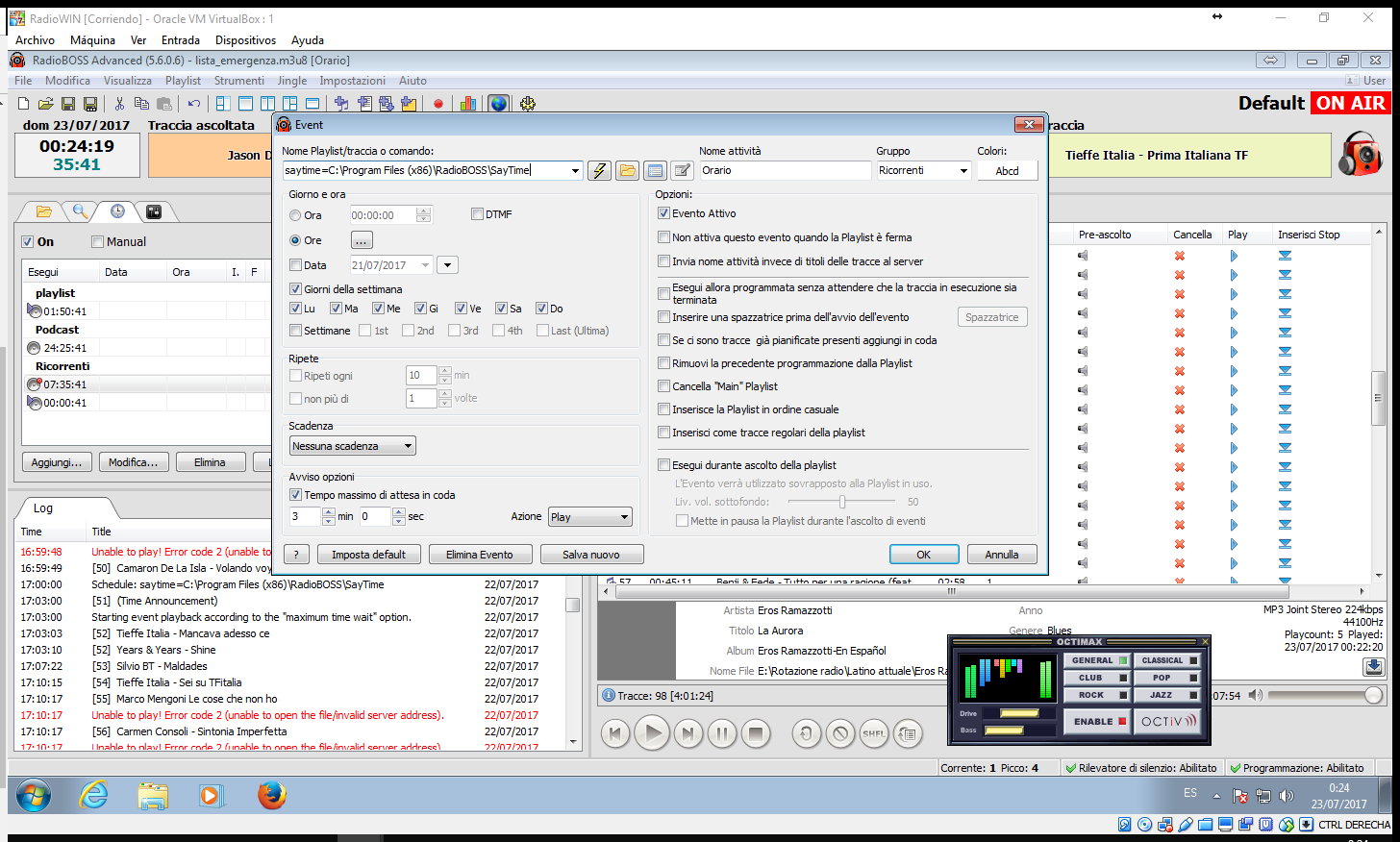Open a playlist with the folder toolbar icon
Viewport: 1400px width, 842px height.
tap(45, 104)
